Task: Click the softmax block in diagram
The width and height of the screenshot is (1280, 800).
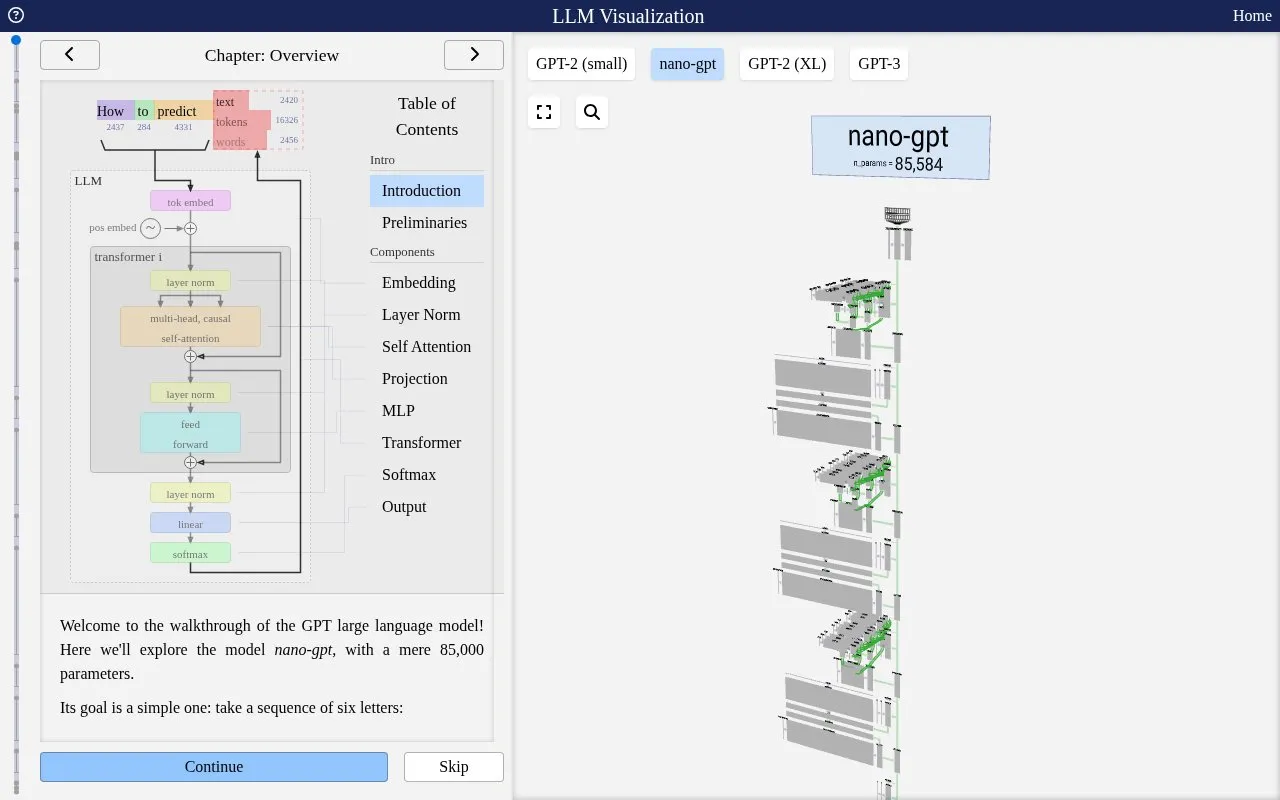Action: pos(190,553)
